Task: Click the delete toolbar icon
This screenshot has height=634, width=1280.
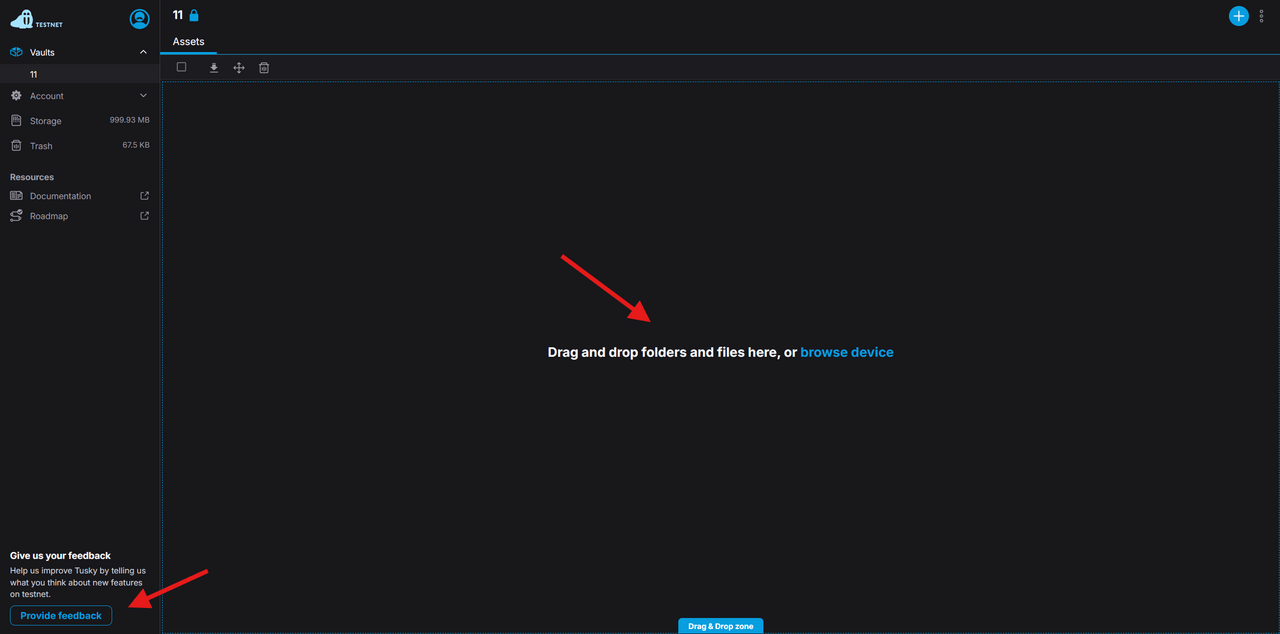Action: 264,68
